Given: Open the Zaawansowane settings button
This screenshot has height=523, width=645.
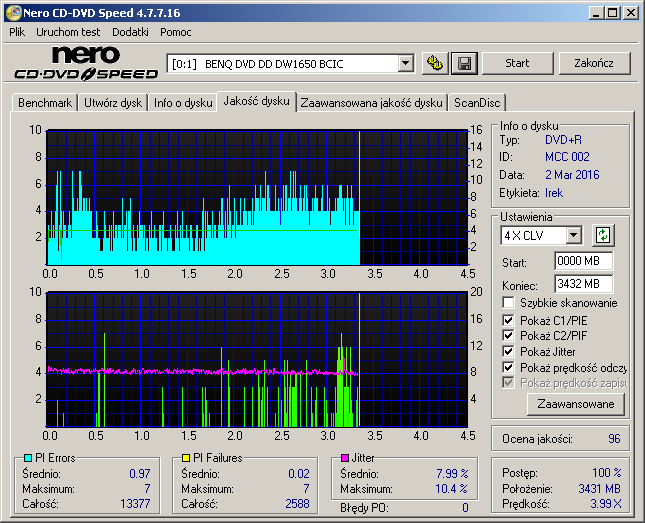Looking at the screenshot, I should [575, 404].
